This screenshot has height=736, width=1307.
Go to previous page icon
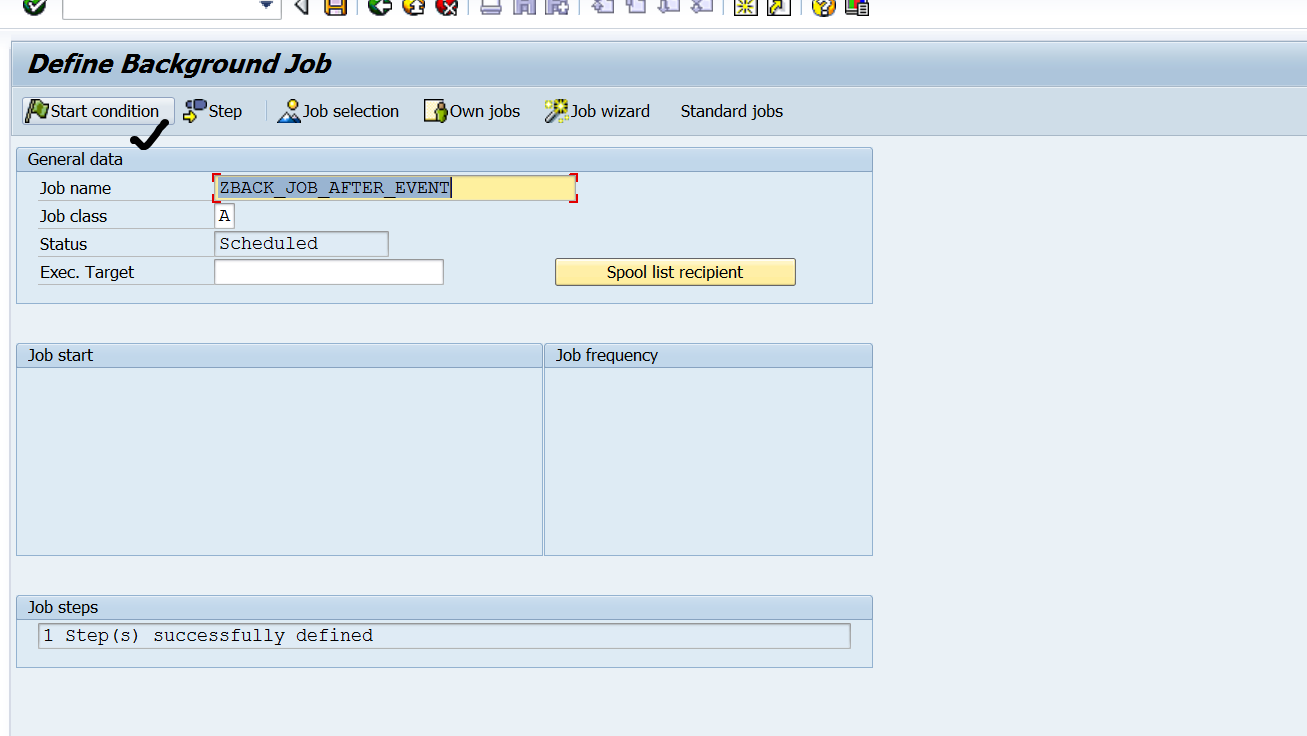pos(635,6)
